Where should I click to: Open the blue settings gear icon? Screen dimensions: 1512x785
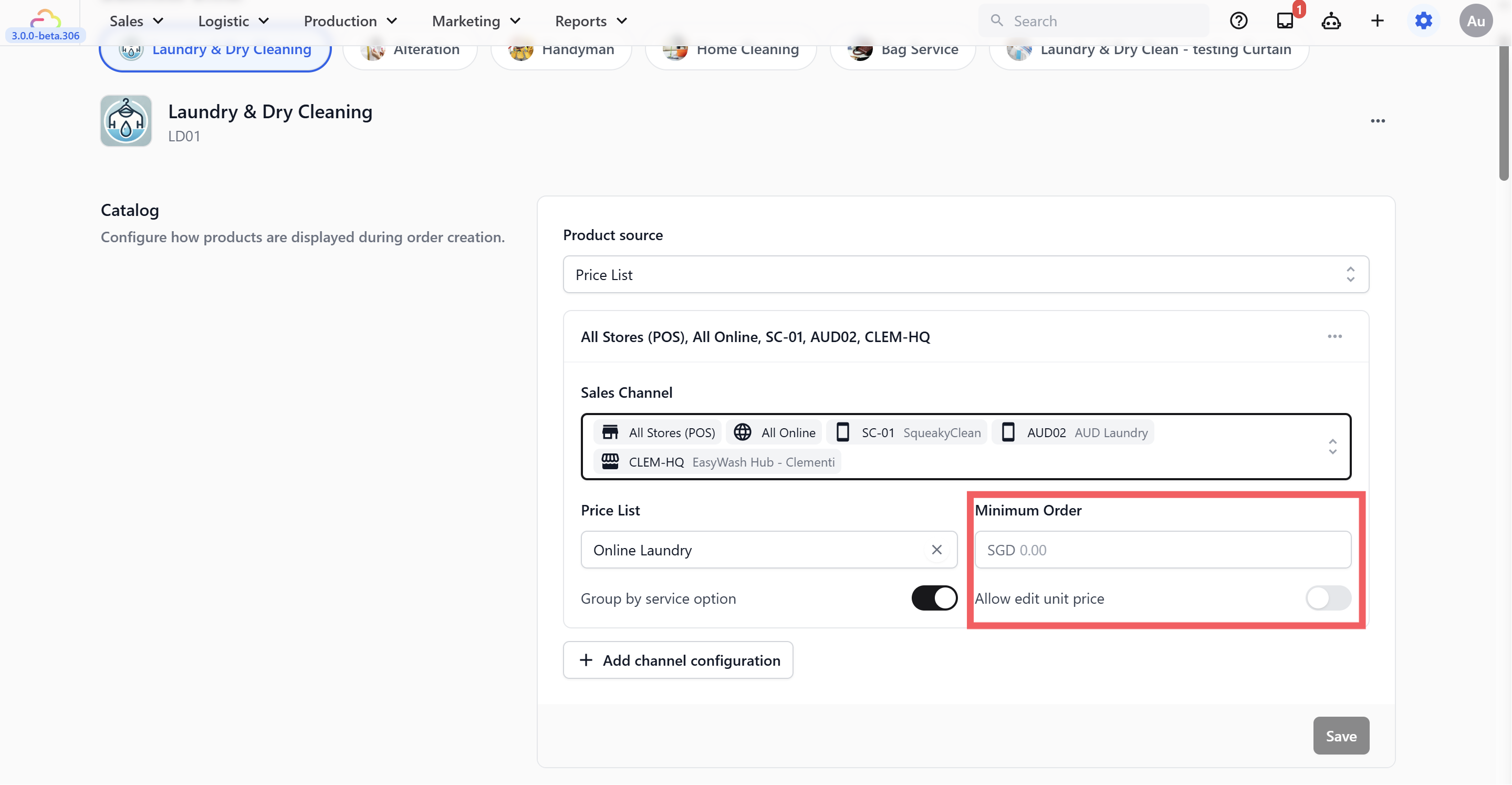click(x=1423, y=21)
